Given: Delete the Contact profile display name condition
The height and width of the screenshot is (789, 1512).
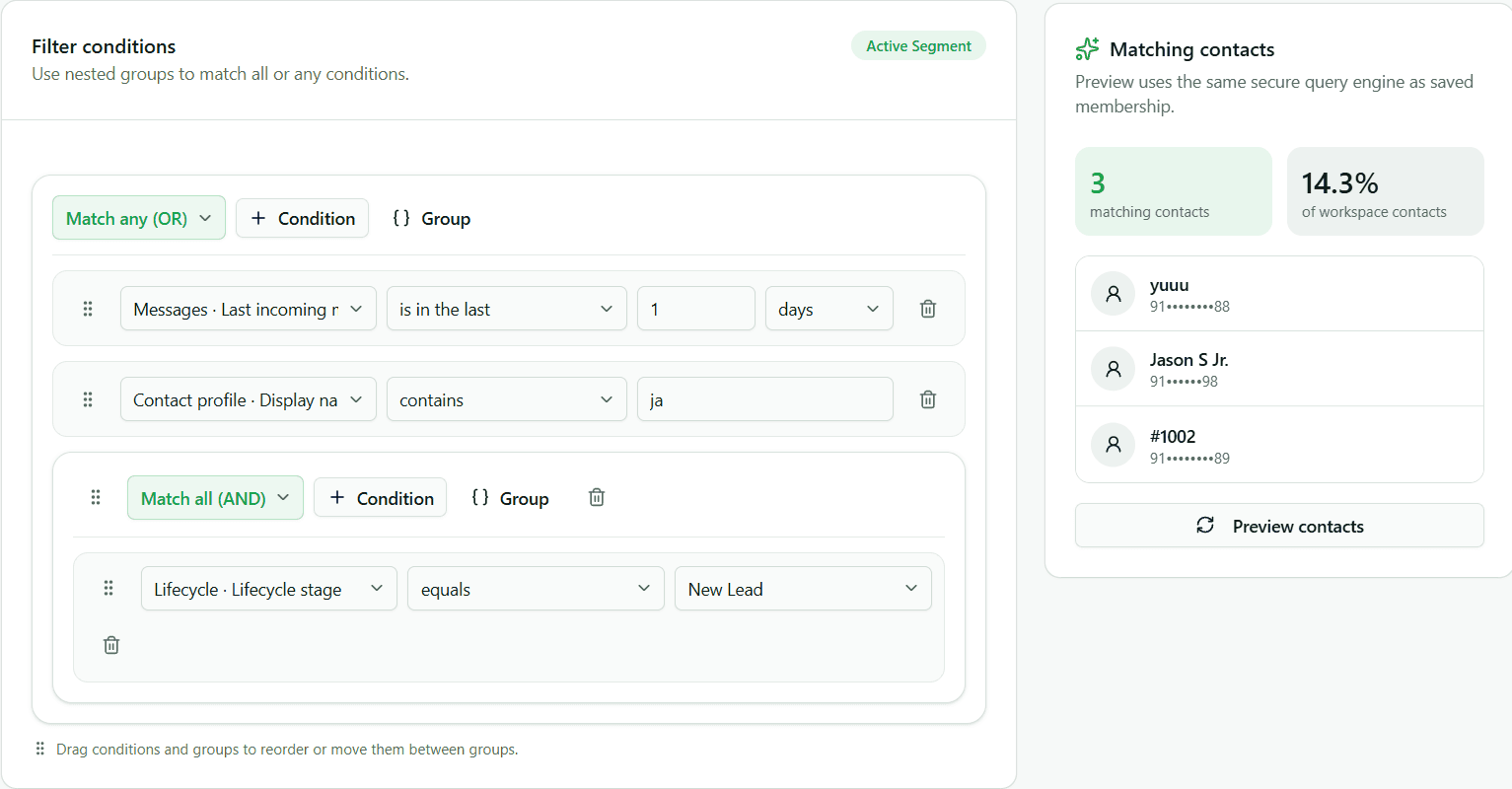Looking at the screenshot, I should pos(928,399).
